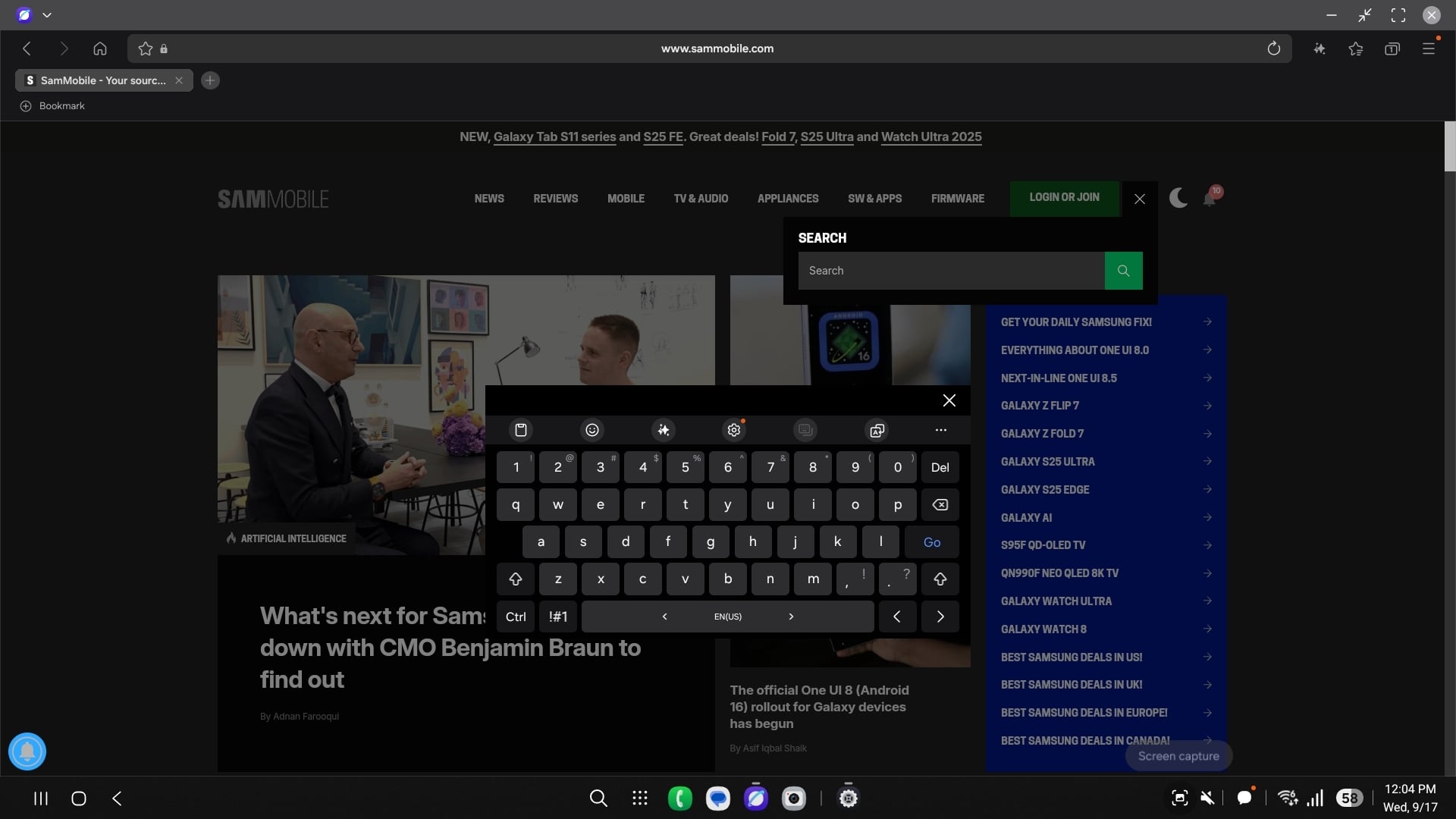This screenshot has height=819, width=1456.
Task: Toggle dark mode with the moon icon
Action: coord(1178,198)
